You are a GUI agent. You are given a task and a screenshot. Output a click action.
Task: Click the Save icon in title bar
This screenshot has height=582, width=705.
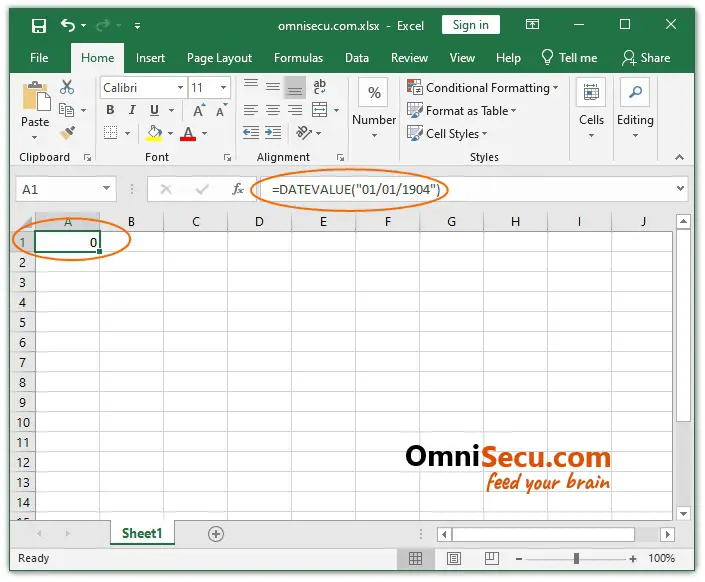(38, 25)
